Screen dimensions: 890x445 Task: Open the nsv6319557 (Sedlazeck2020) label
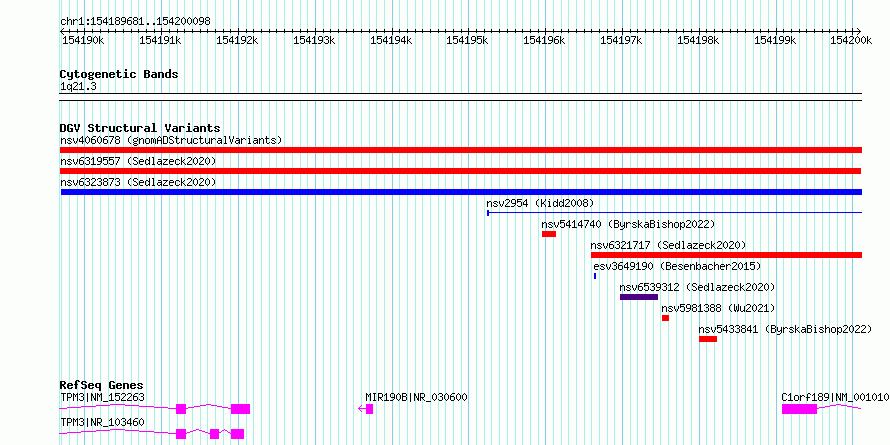click(138, 161)
